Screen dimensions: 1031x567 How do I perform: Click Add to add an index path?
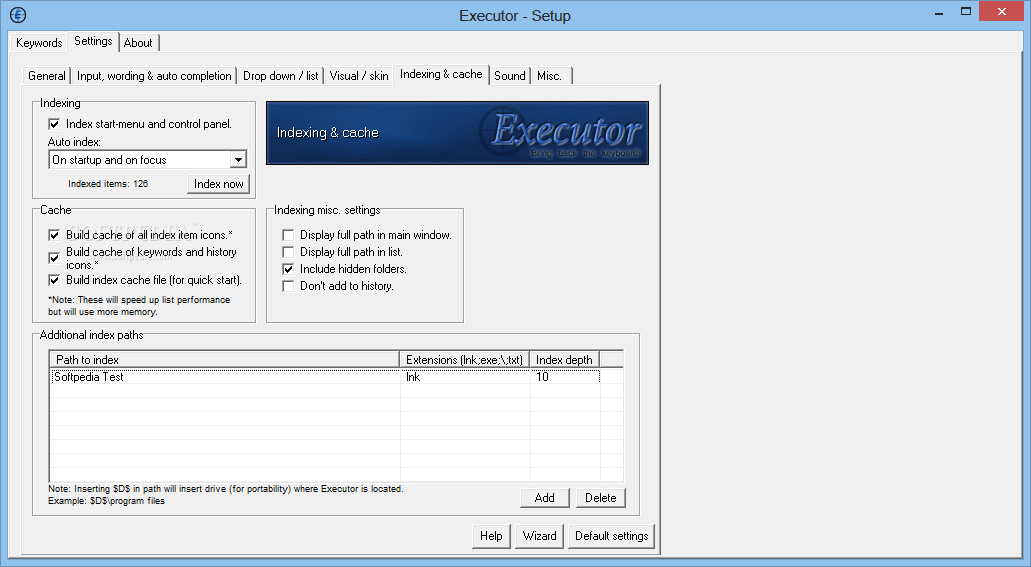[x=544, y=498]
